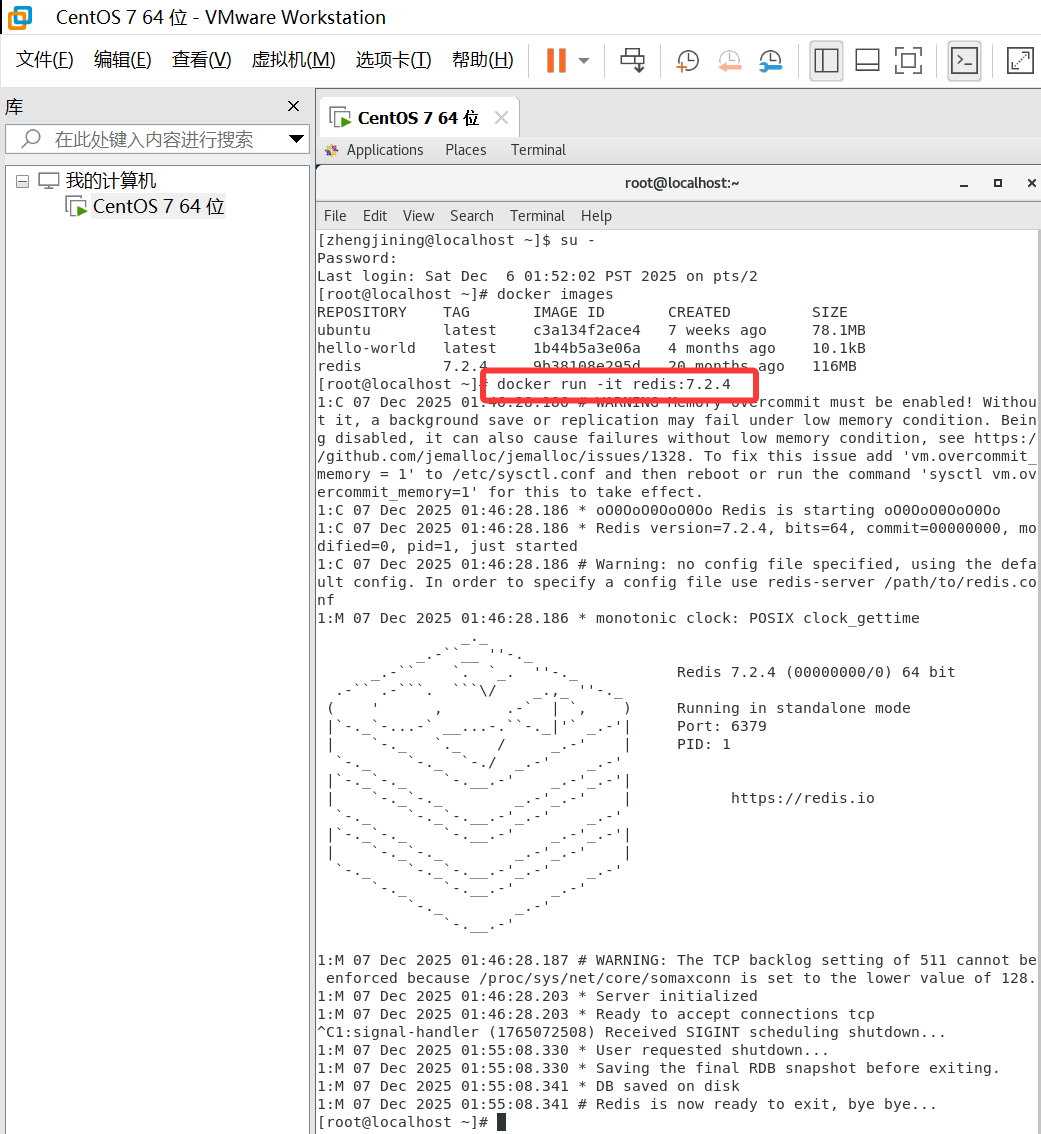Open the 虚拟机(M) menu
This screenshot has height=1134, width=1041.
pos(293,59)
